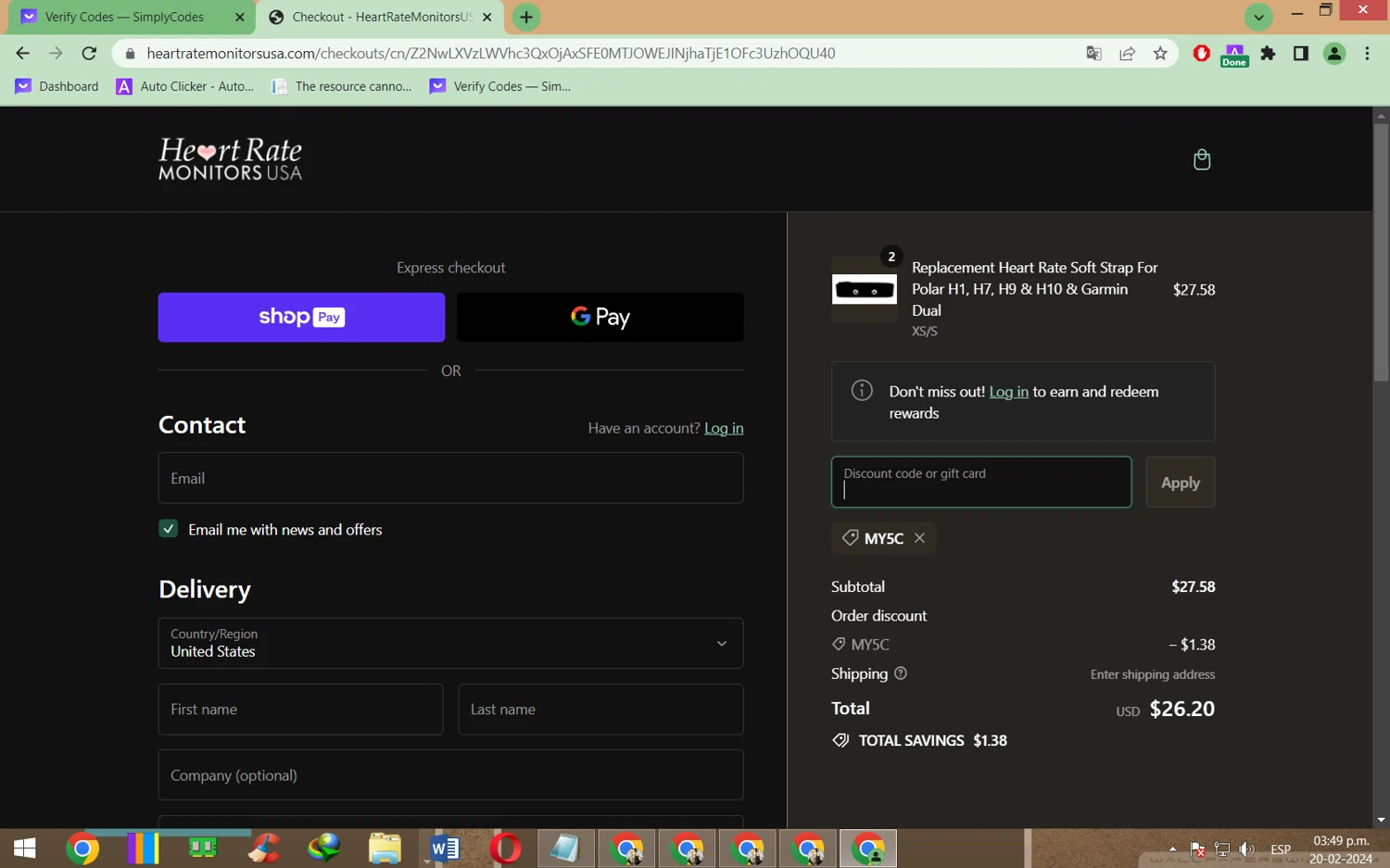Focus the Company (optional) field
Viewport: 1390px width, 868px height.
click(450, 774)
